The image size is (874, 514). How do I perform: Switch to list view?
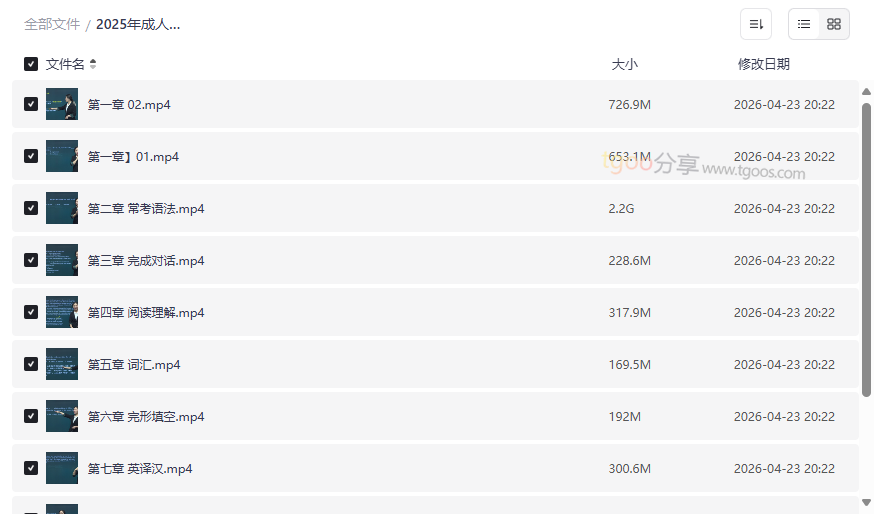[804, 24]
